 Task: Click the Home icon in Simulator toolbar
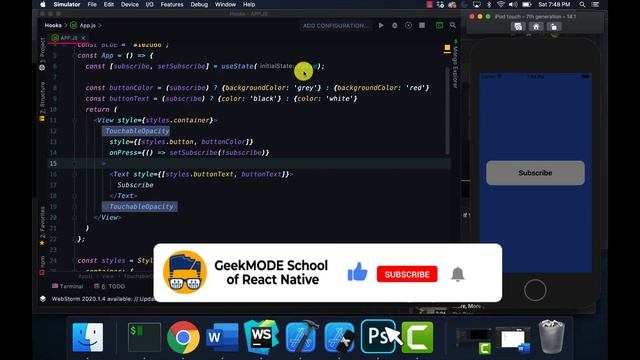tap(536, 27)
